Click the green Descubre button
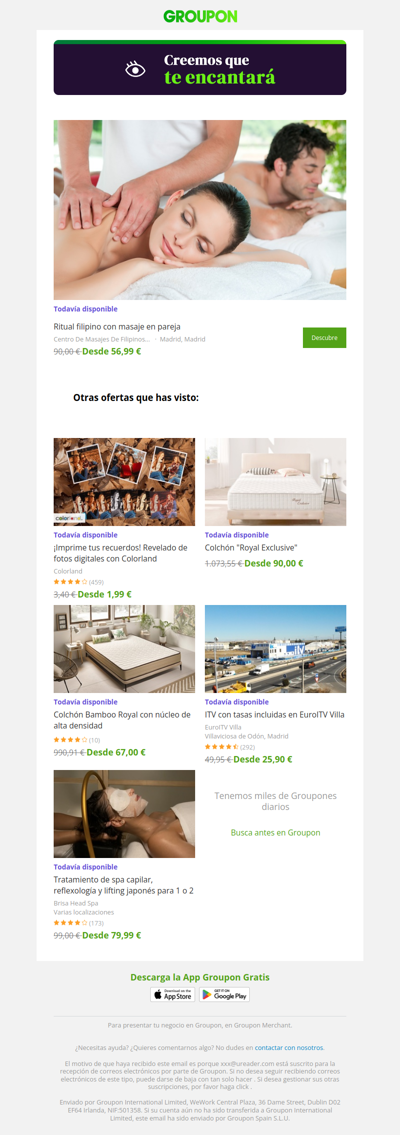The width and height of the screenshot is (400, 1135). [x=324, y=337]
